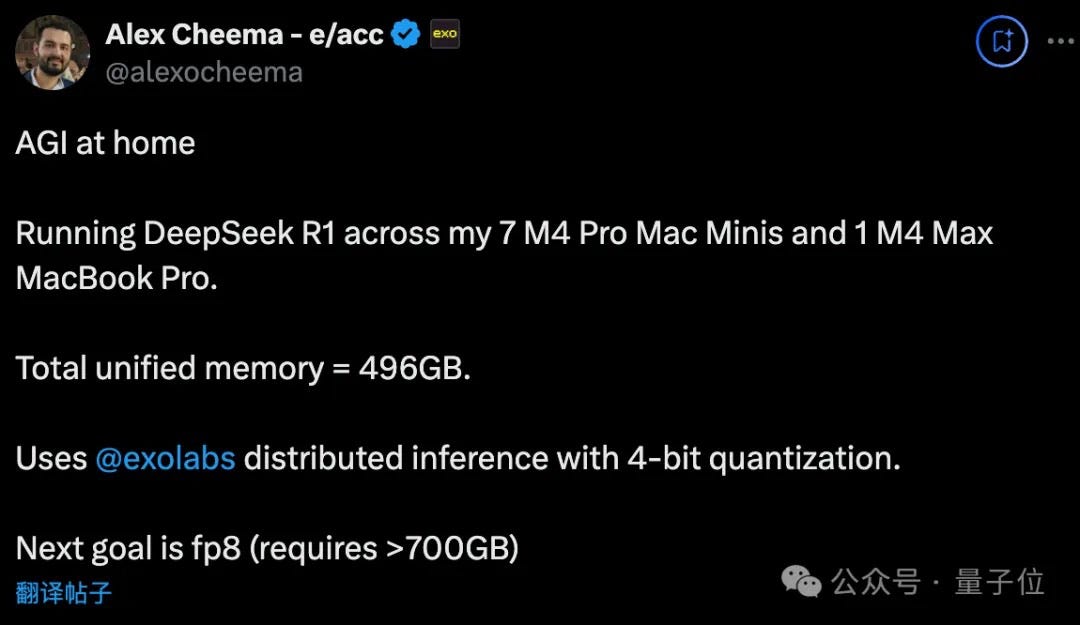This screenshot has width=1080, height=625.
Task: Open the more options ellipsis menu
Action: (1060, 40)
